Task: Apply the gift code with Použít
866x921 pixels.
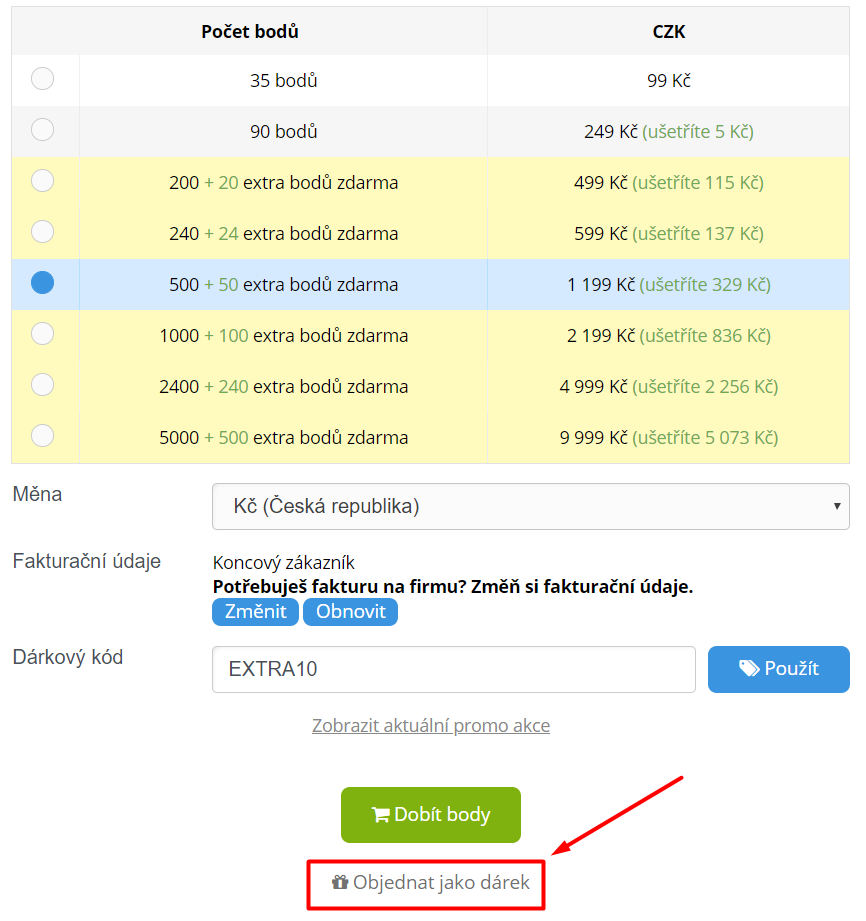Action: [778, 670]
